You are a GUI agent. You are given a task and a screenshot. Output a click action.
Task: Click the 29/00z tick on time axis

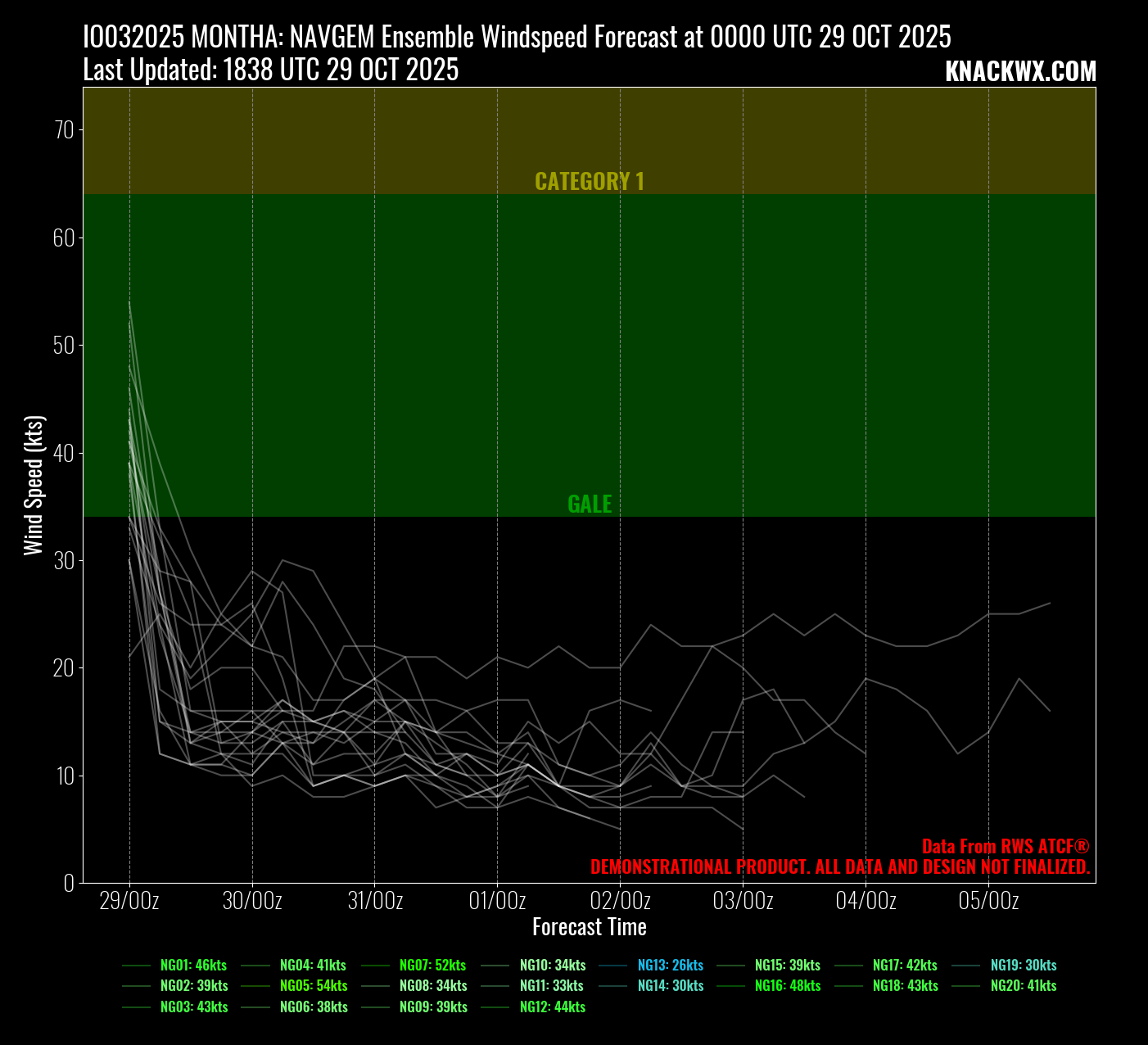coord(129,902)
